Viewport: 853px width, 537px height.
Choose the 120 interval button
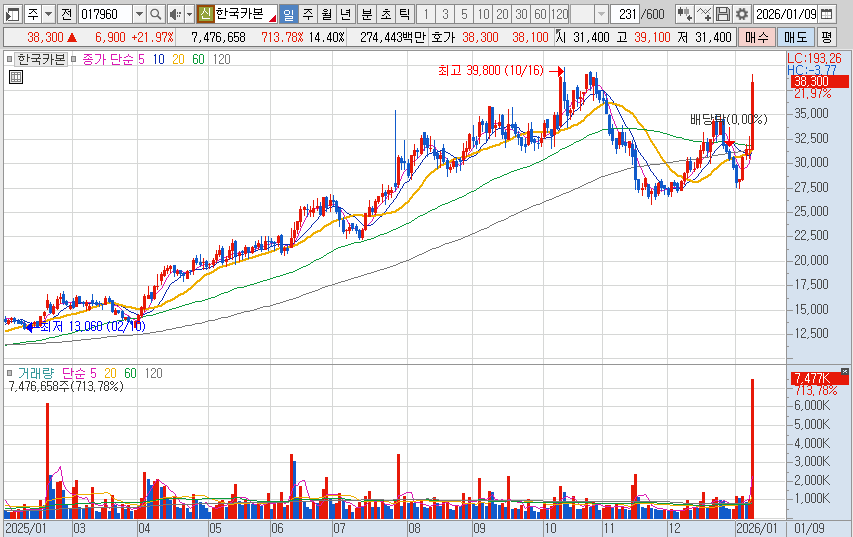(559, 14)
